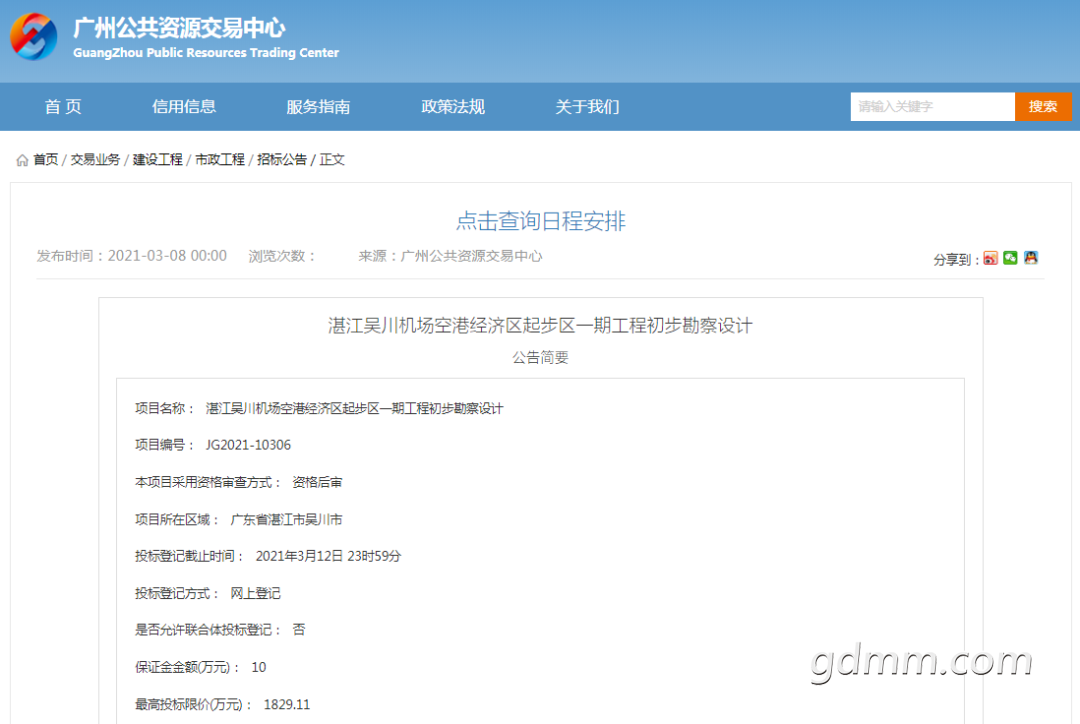Open the 点击查询日程安排 link

[x=541, y=221]
